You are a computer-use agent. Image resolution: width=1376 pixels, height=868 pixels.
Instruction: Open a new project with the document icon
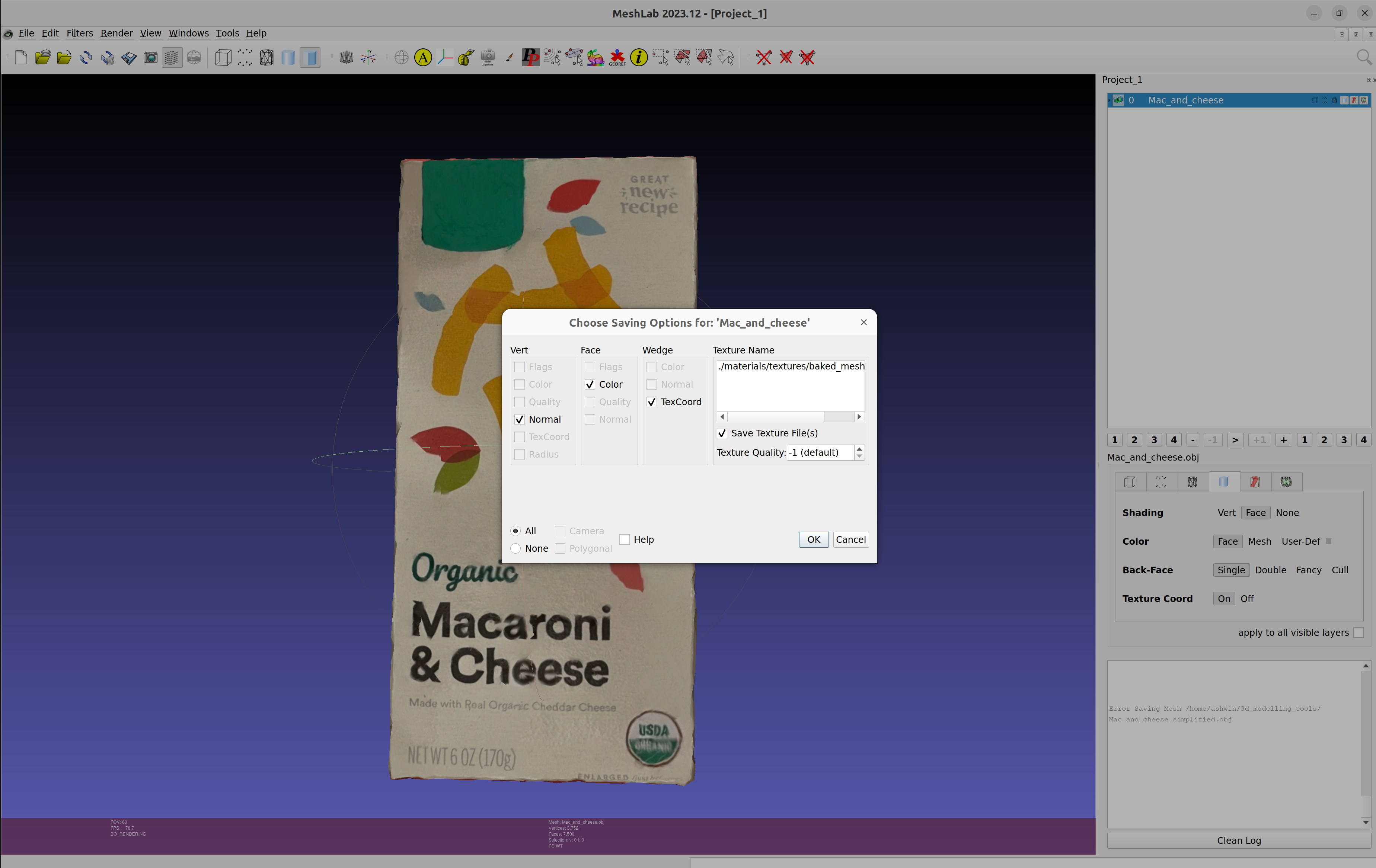(20, 57)
